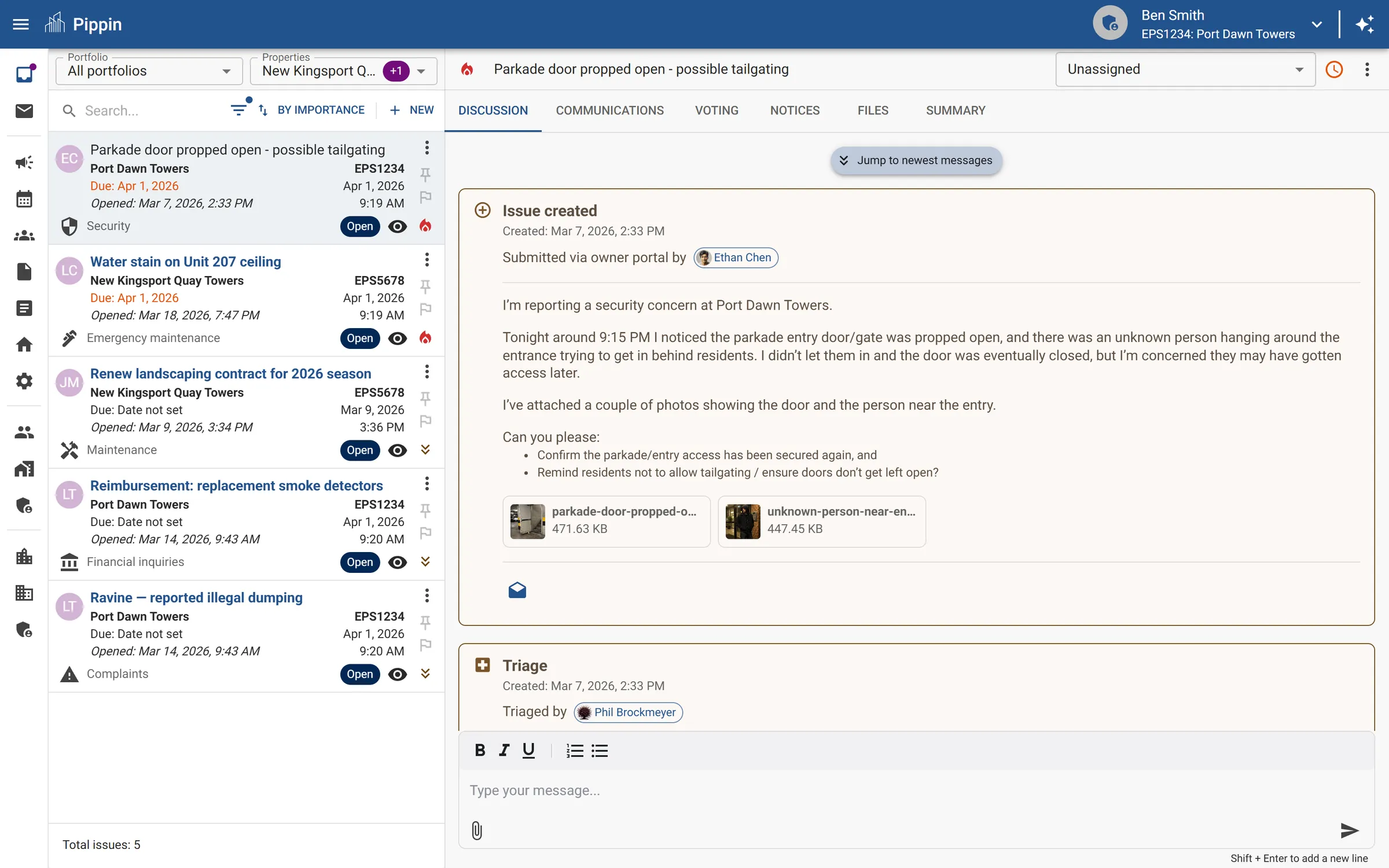Open the home section from the sidebar
Image resolution: width=1389 pixels, height=868 pixels.
coord(24,344)
